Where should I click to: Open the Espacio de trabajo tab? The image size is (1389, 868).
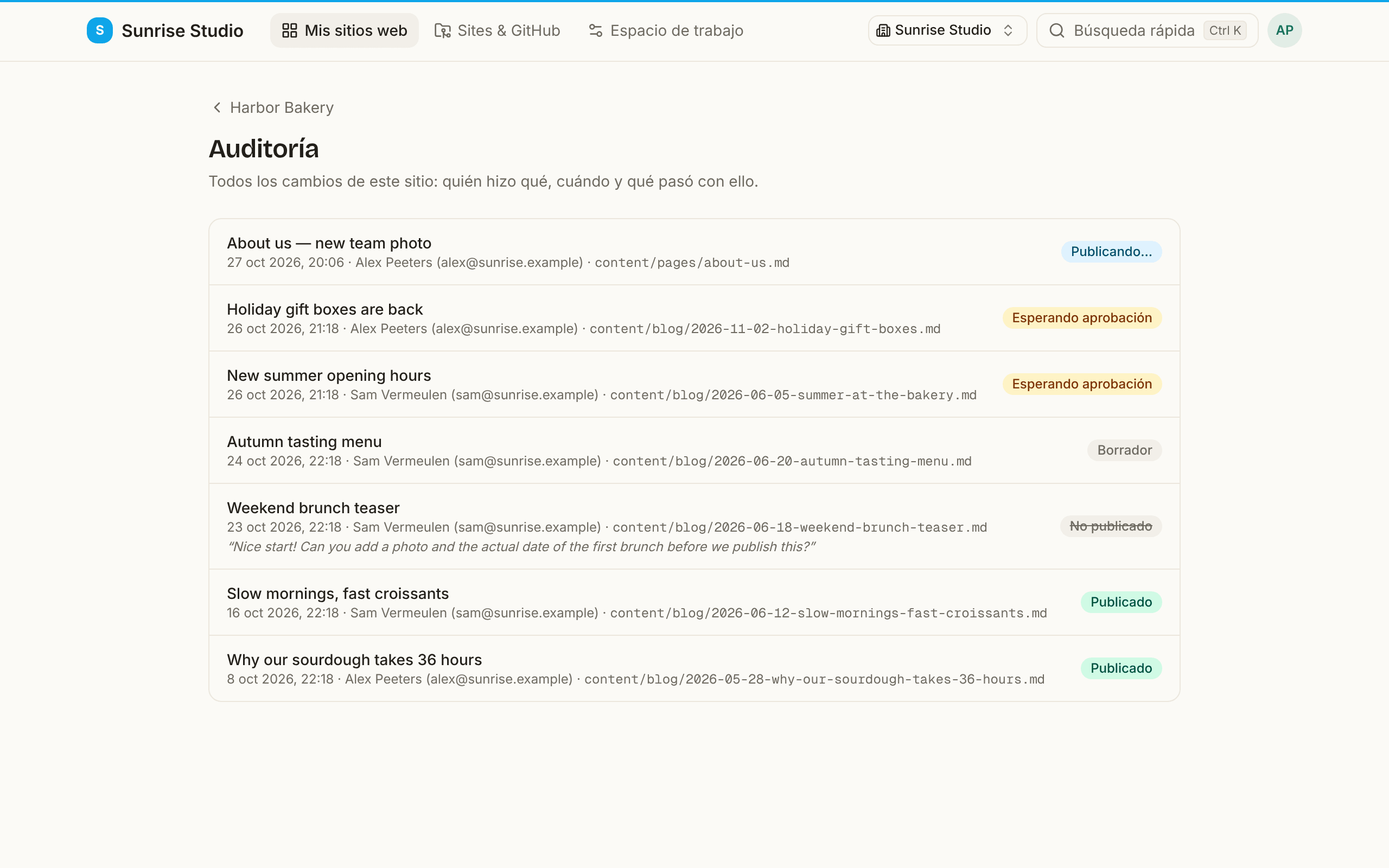click(666, 30)
